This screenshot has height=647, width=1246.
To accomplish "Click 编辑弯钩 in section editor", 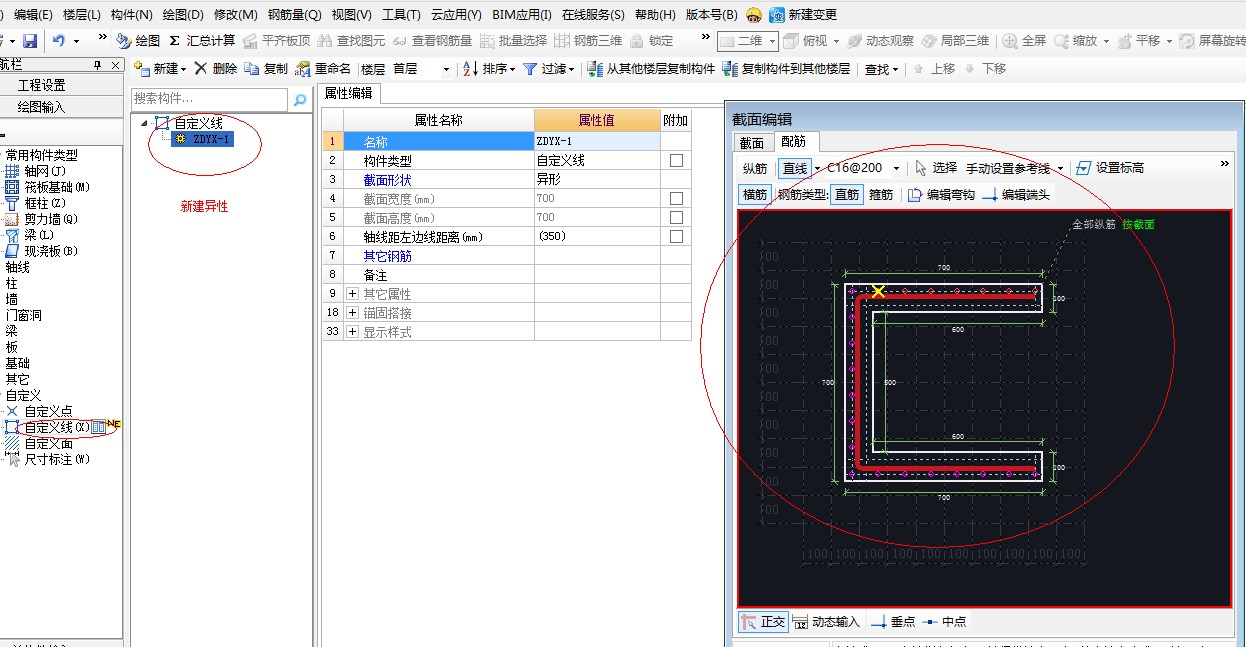I will 941,195.
